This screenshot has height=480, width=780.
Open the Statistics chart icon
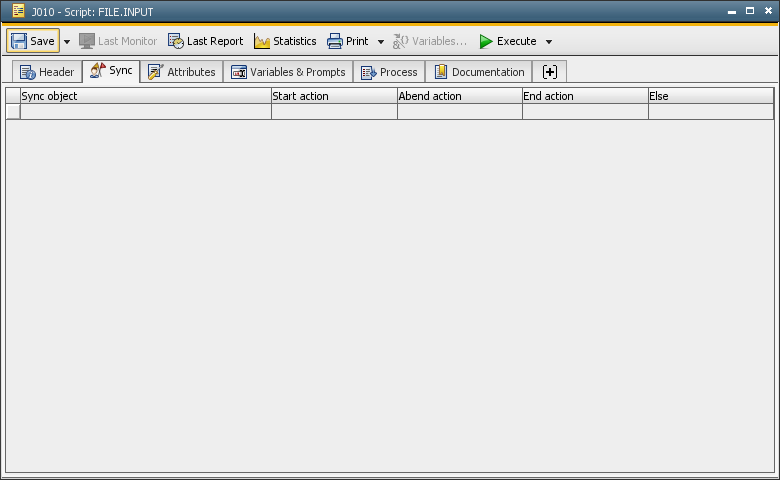pos(262,41)
